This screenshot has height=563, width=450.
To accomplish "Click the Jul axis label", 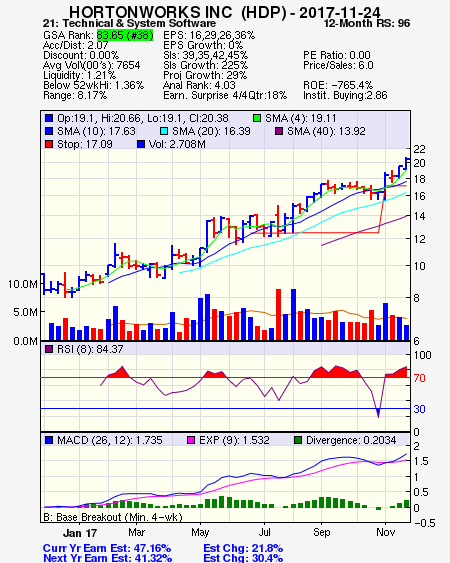I will (264, 532).
